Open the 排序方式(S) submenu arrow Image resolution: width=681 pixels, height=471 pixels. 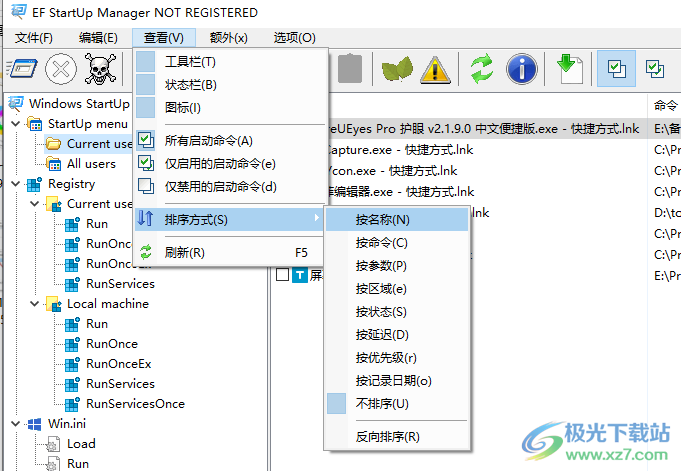[317, 218]
